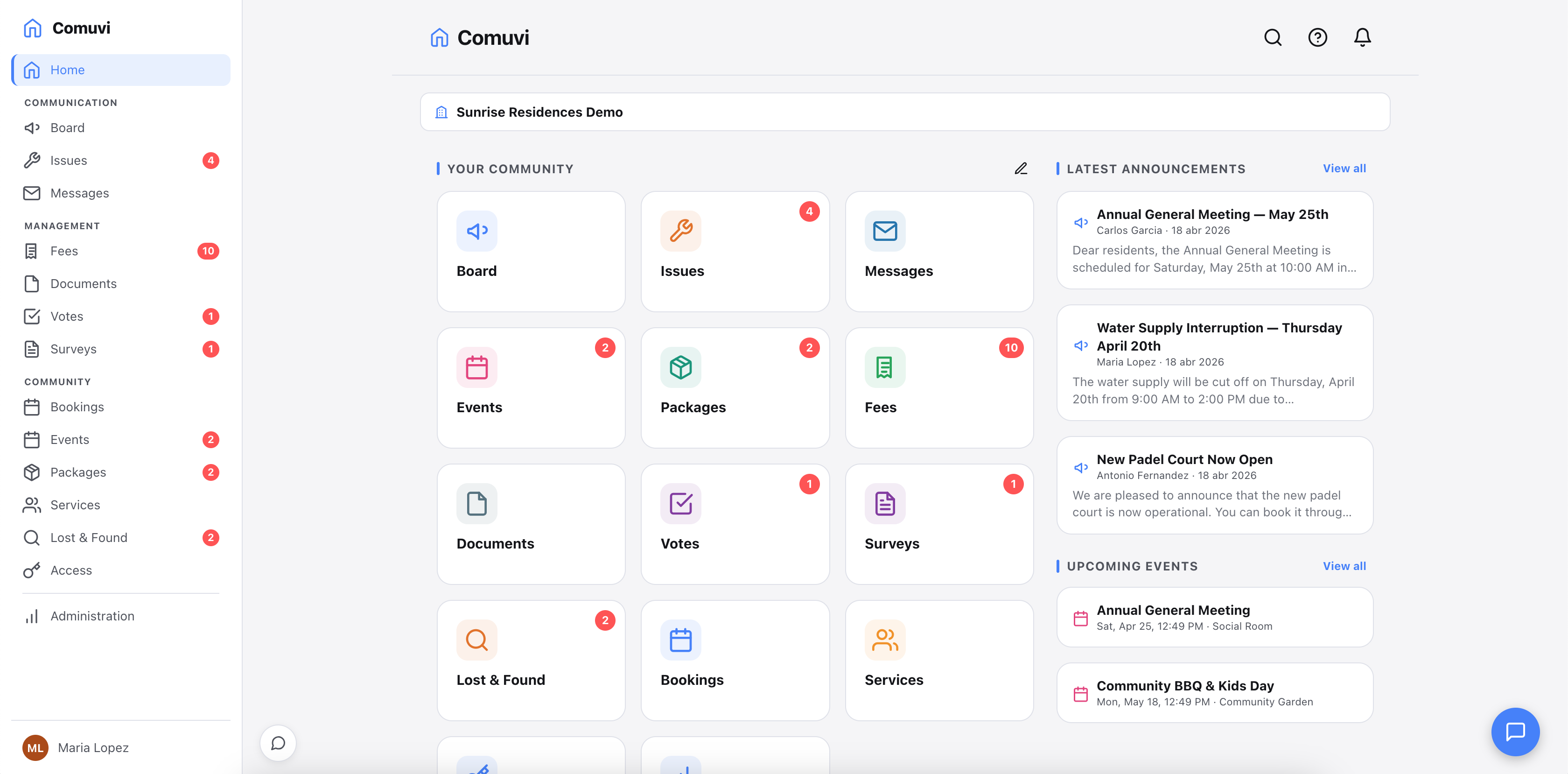
Task: Go to Access in sidebar
Action: 120,570
